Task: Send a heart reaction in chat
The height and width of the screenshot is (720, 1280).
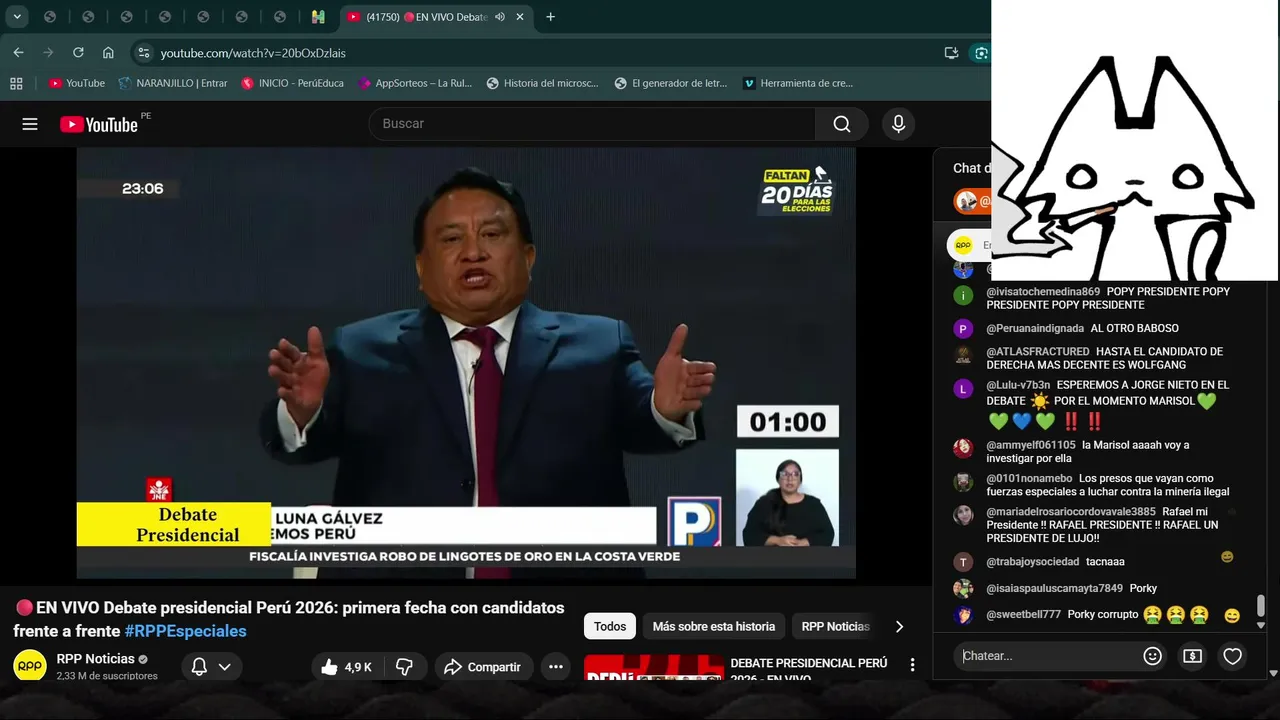Action: 1232,656
